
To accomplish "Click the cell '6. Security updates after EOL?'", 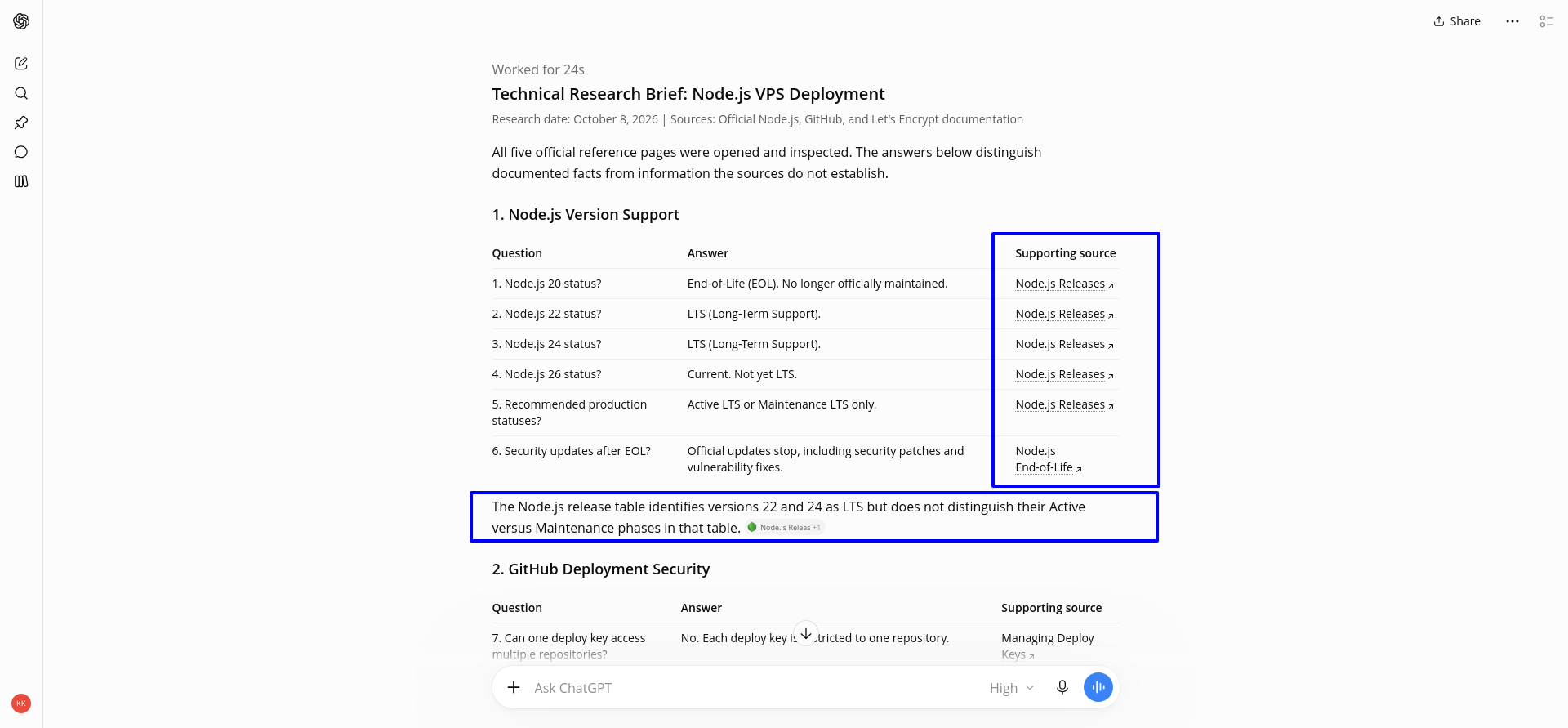I will coord(572,451).
